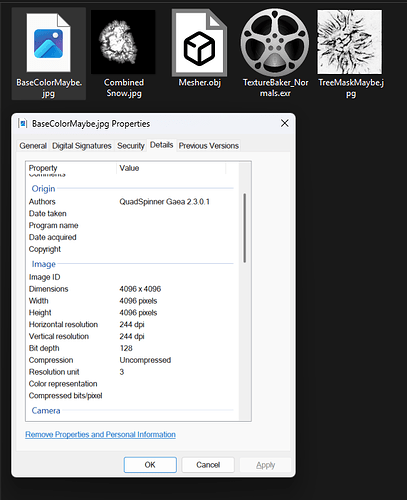
Task: Switch to the General tab
Action: (x=33, y=146)
